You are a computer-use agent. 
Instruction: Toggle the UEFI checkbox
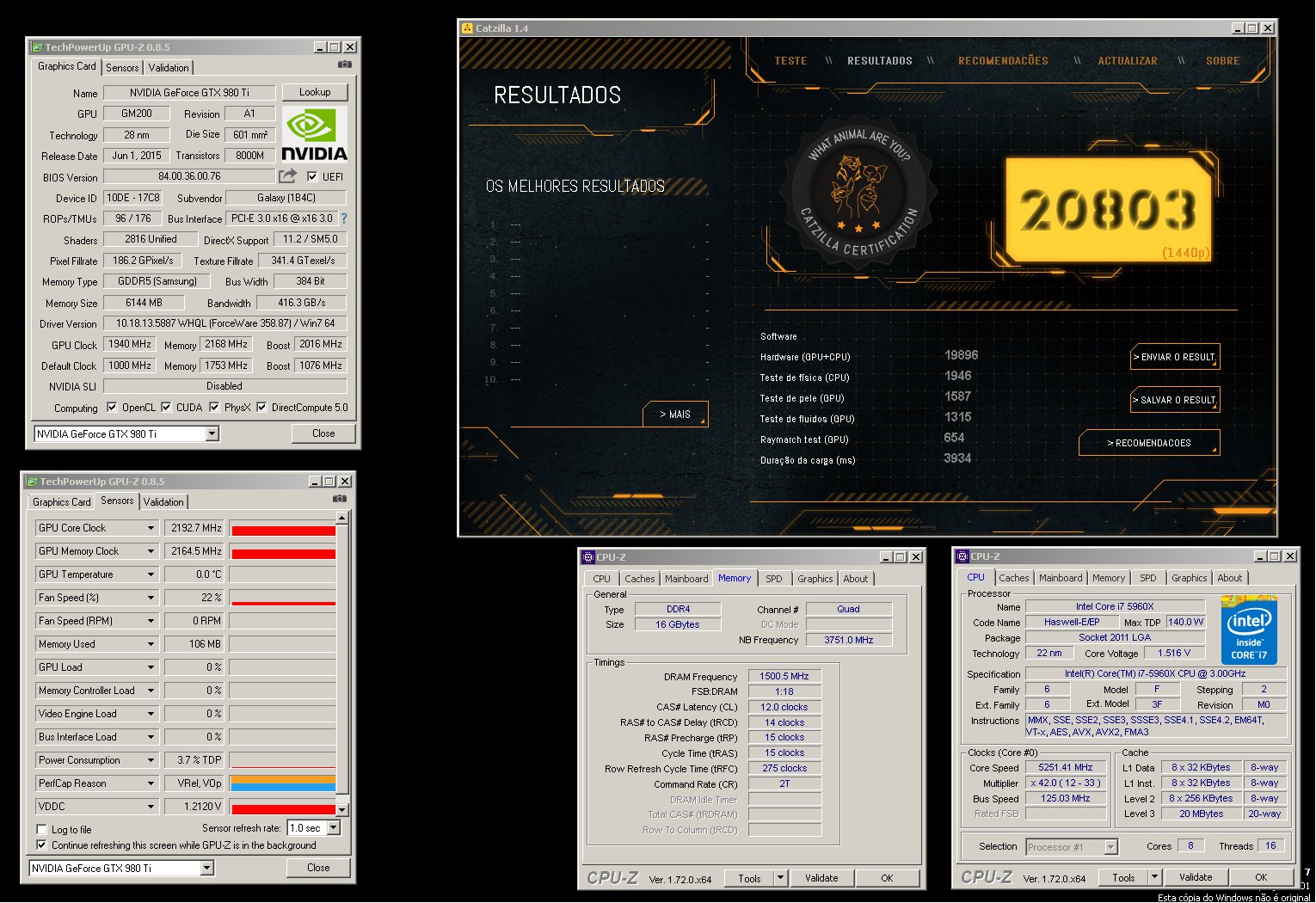pyautogui.click(x=312, y=176)
